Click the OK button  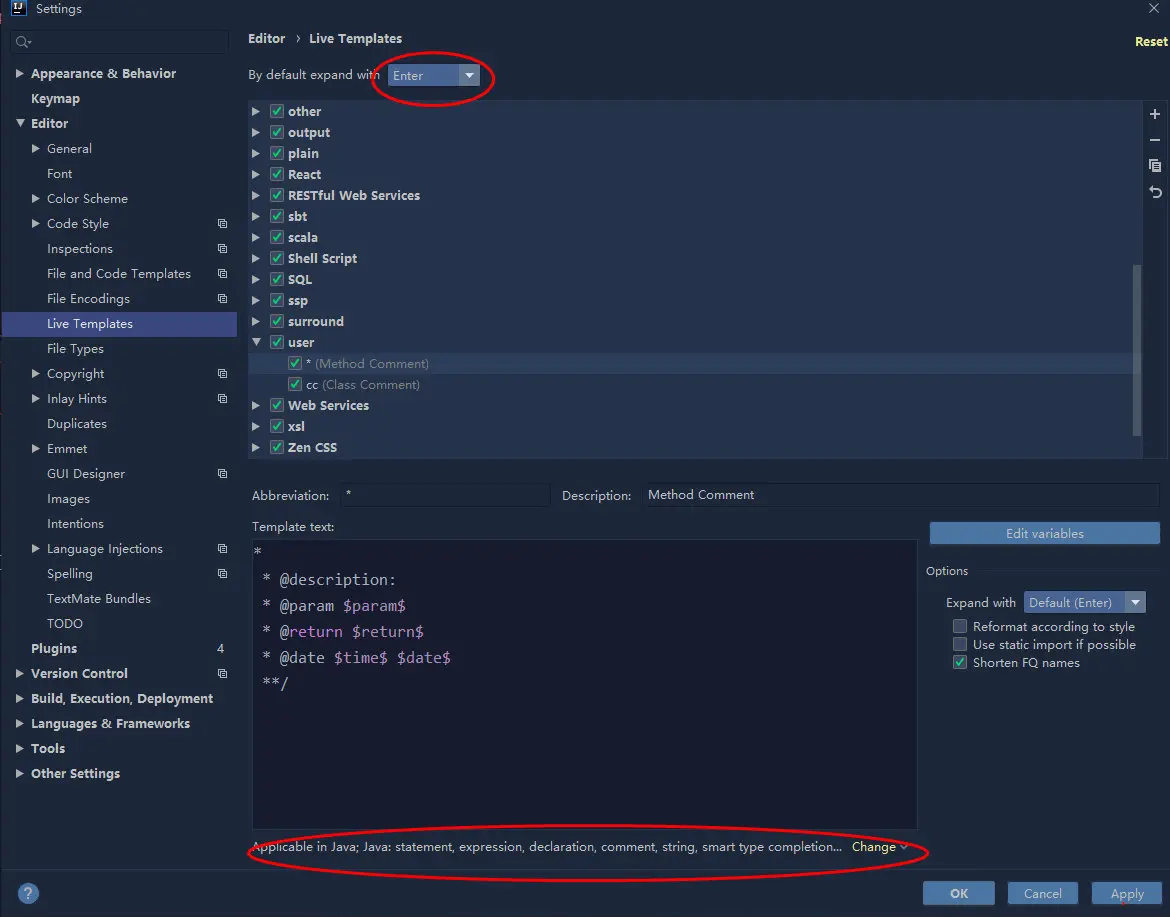pyautogui.click(x=959, y=893)
